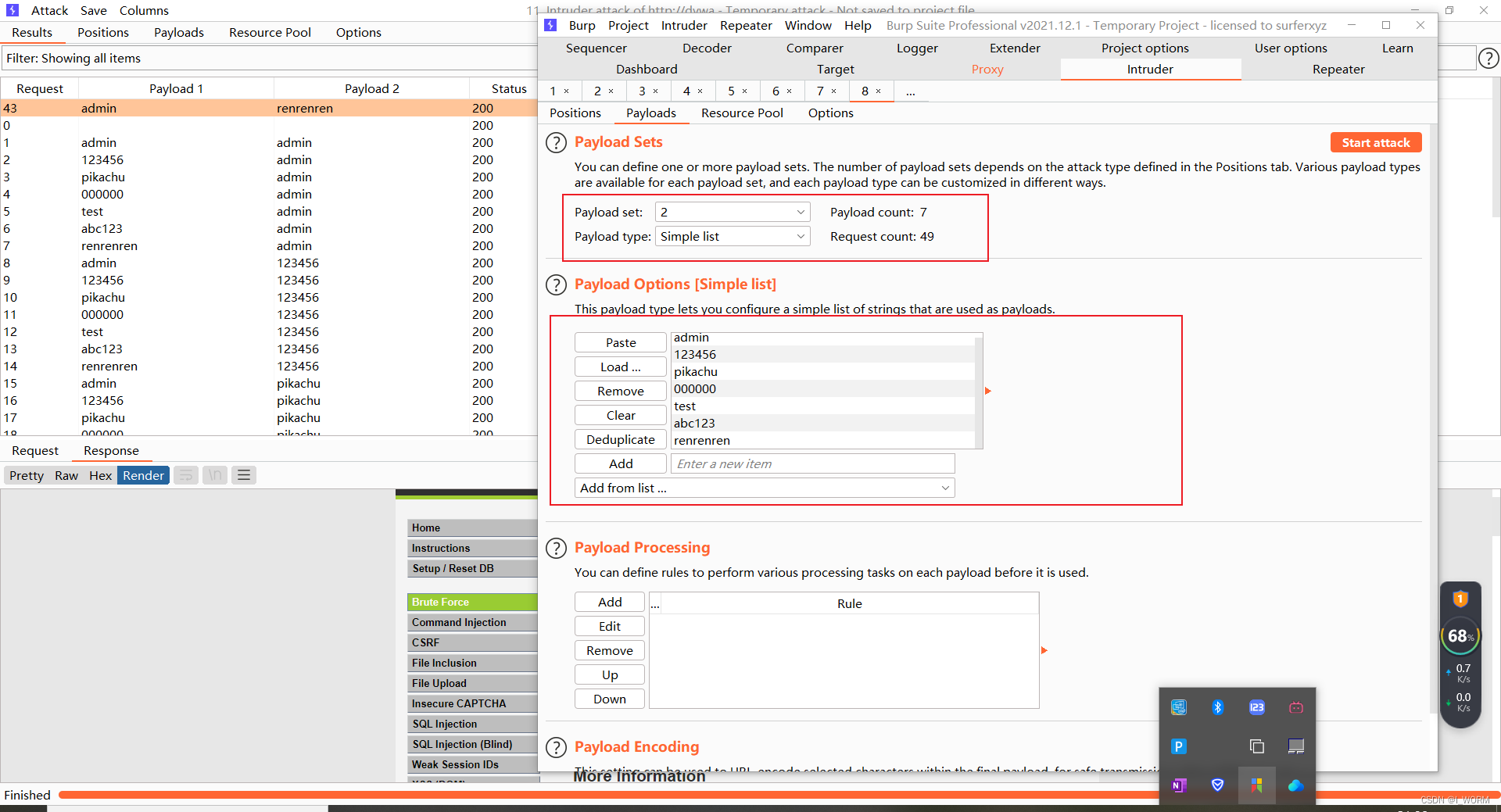Image resolution: width=1501 pixels, height=812 pixels.
Task: Click the 68% memory usage gauge
Action: click(1460, 636)
